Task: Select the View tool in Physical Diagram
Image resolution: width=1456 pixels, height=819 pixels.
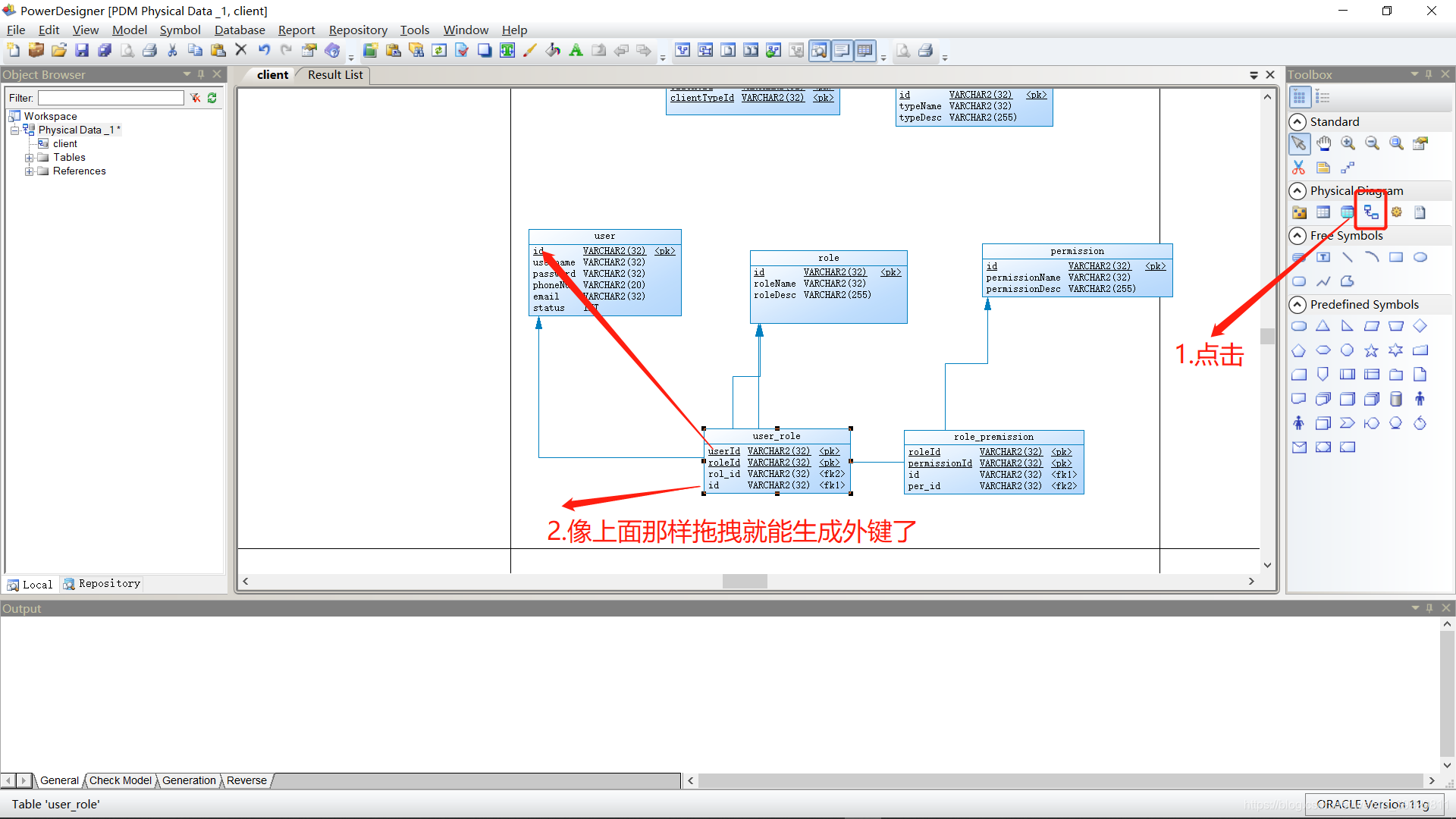Action: point(1347,212)
